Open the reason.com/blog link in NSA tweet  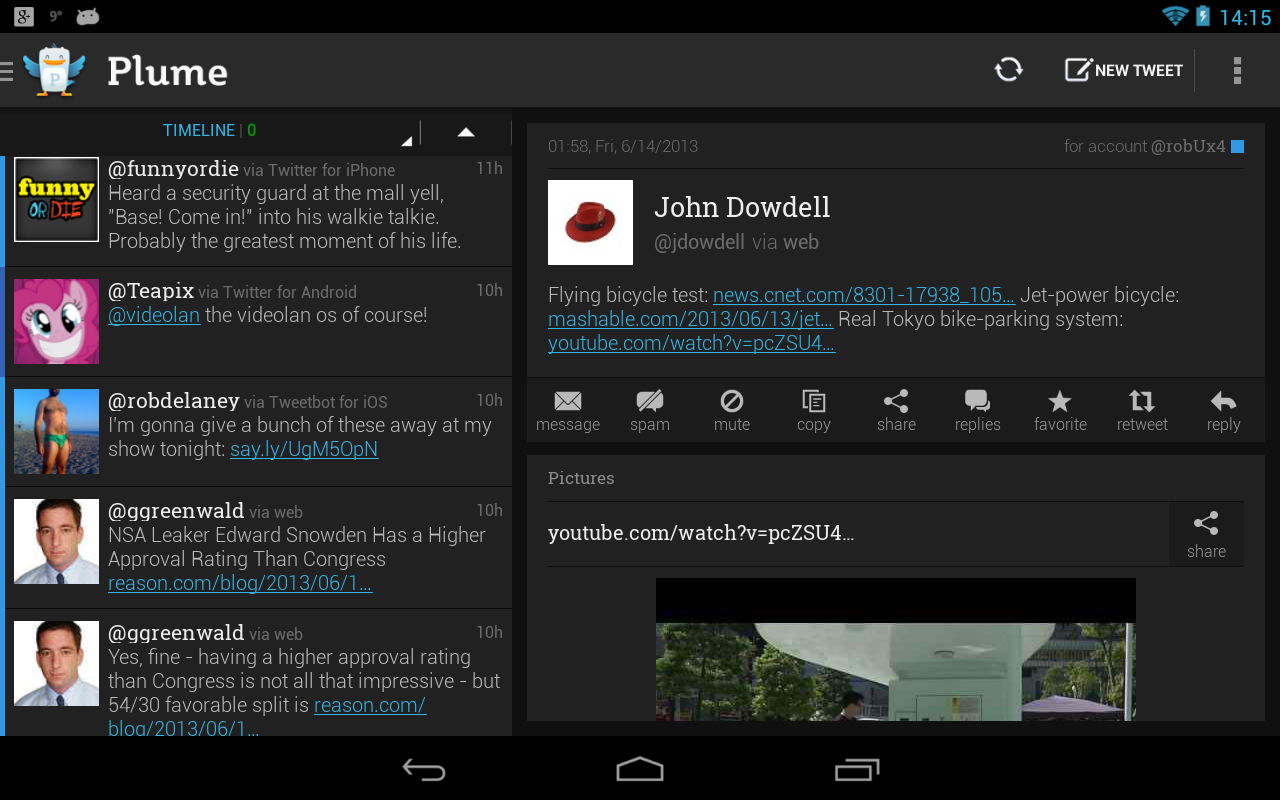pyautogui.click(x=240, y=583)
